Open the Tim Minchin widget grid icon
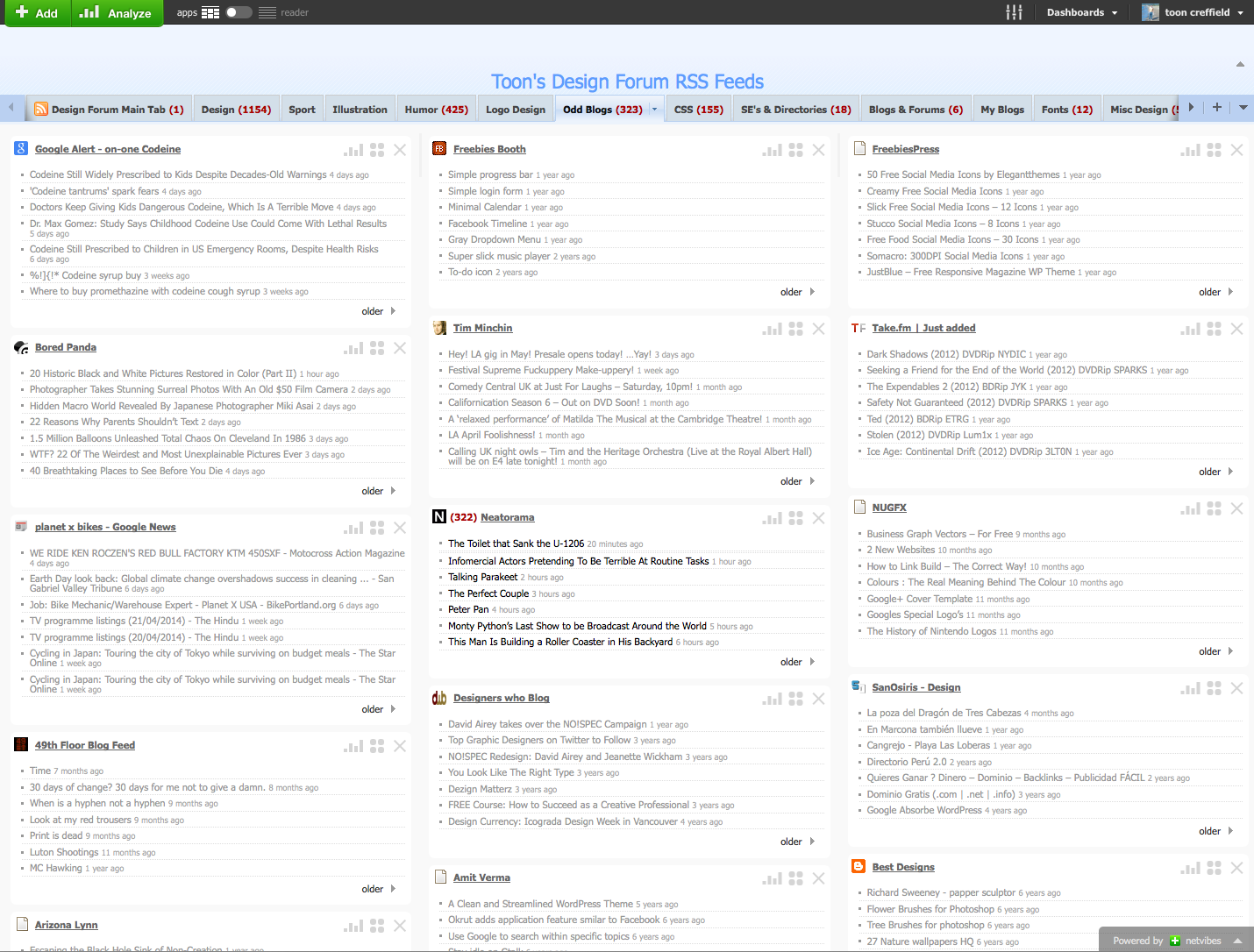The image size is (1254, 952). point(795,329)
